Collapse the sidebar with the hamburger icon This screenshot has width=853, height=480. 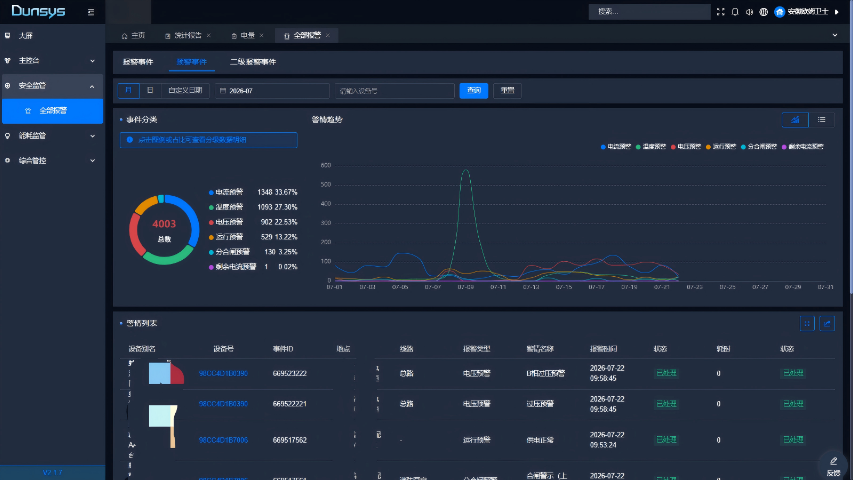(91, 12)
